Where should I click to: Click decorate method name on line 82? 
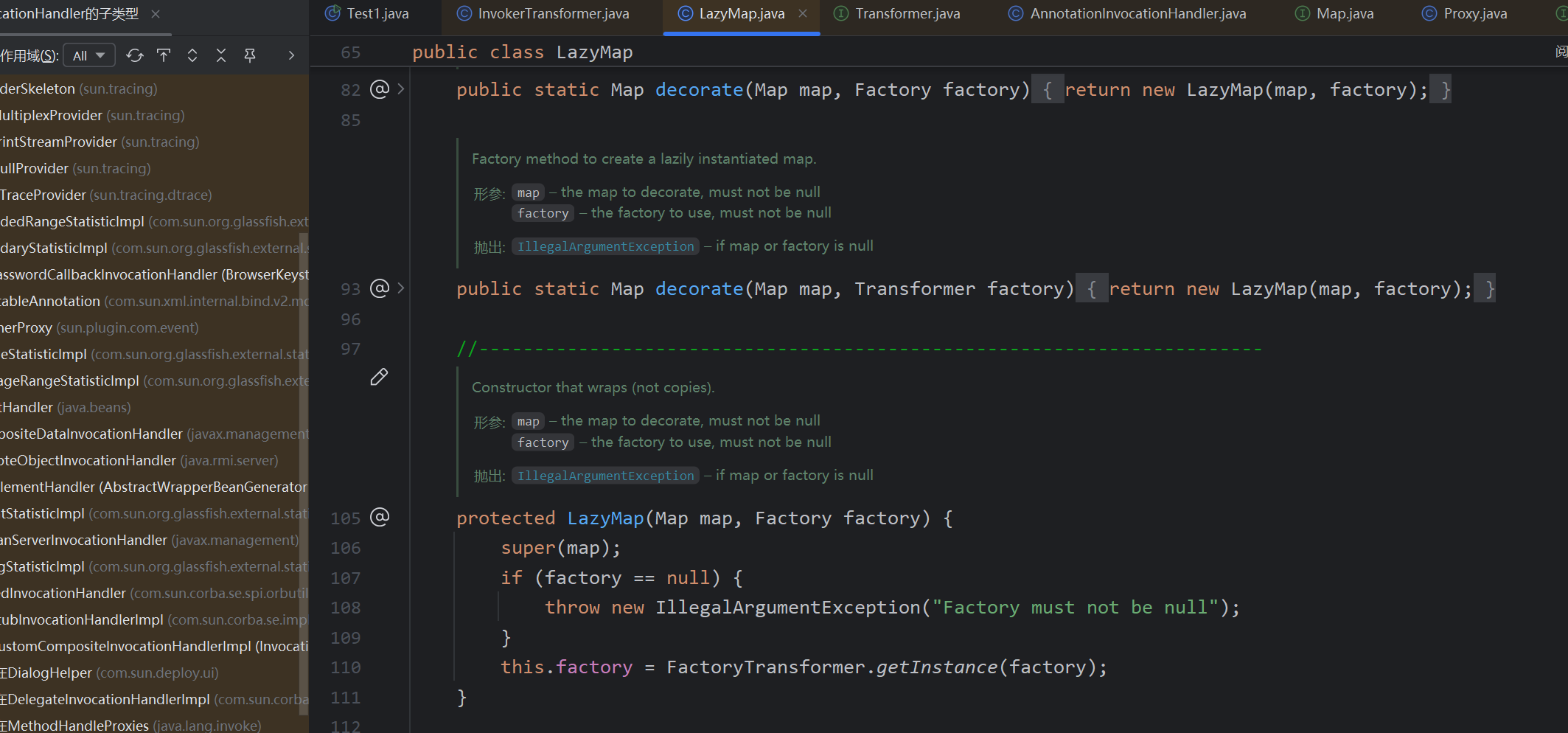click(x=700, y=90)
